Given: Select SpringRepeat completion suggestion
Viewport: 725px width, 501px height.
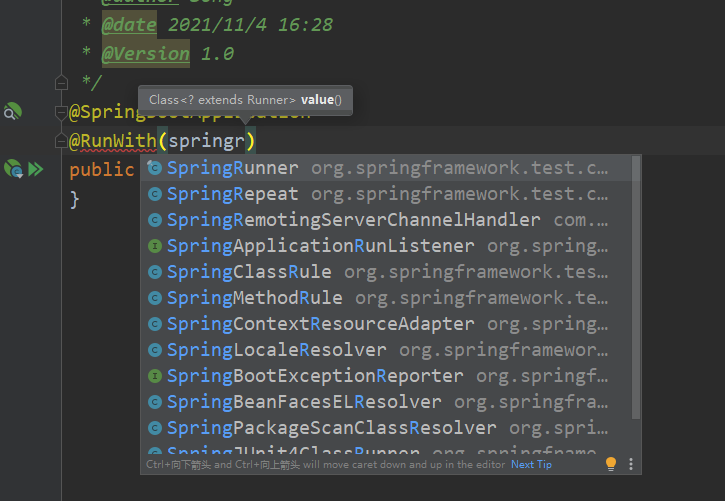Looking at the screenshot, I should pyautogui.click(x=386, y=194).
